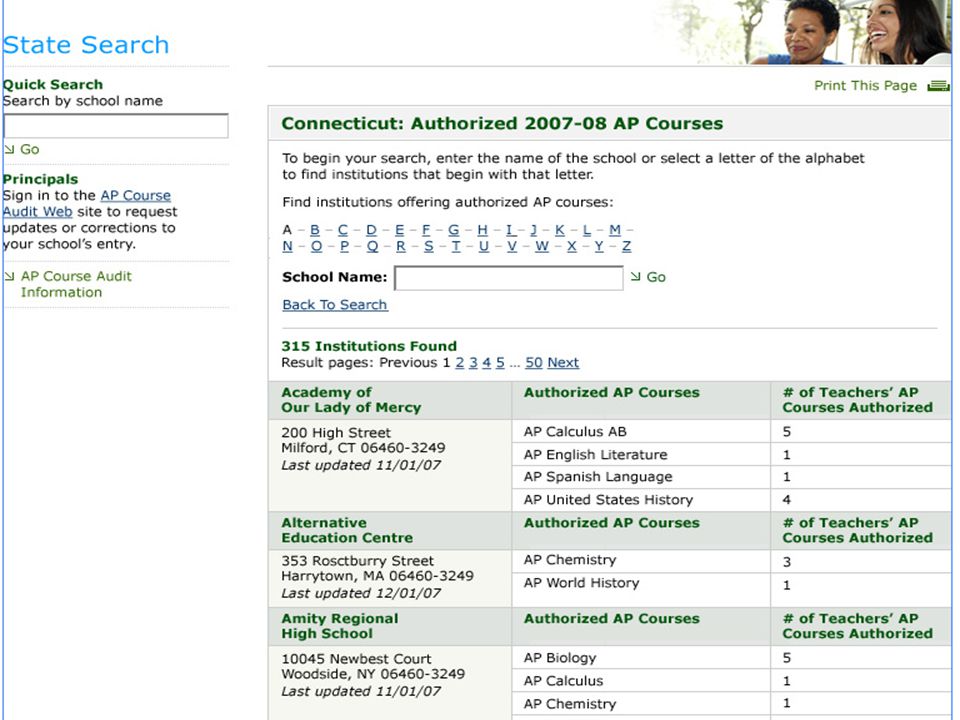The width and height of the screenshot is (960, 720).
Task: Click the arrow icon beside AP Course Audit Information
Action: point(9,276)
